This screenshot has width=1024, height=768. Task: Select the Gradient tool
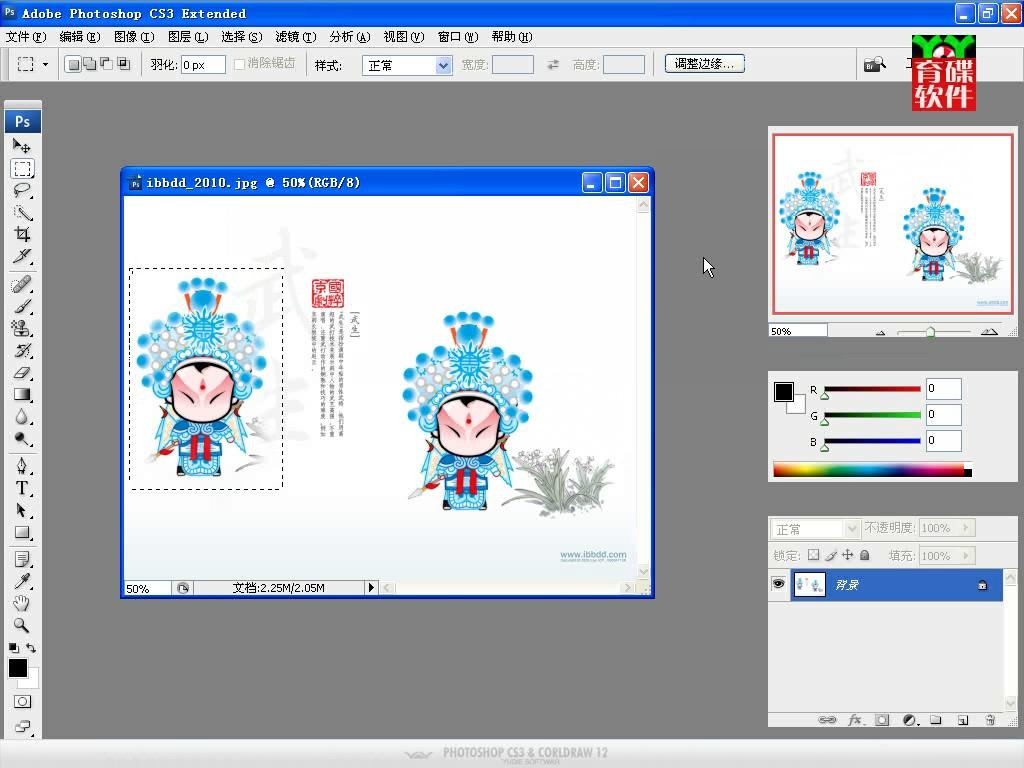22,394
